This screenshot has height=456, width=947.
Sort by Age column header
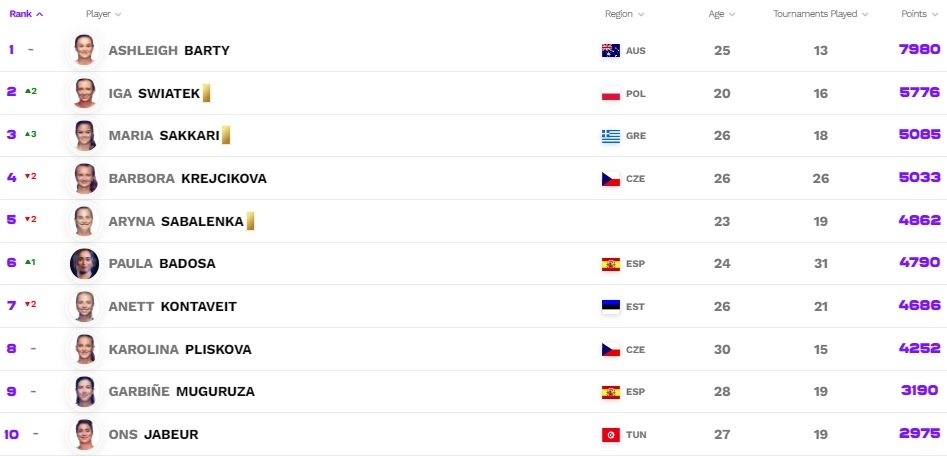pyautogui.click(x=722, y=14)
